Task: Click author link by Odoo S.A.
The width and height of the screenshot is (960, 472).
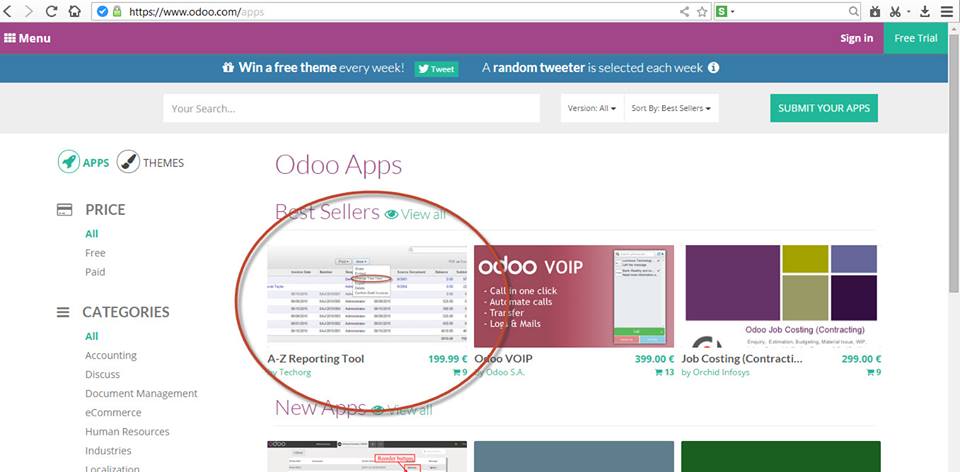Action: pos(500,372)
